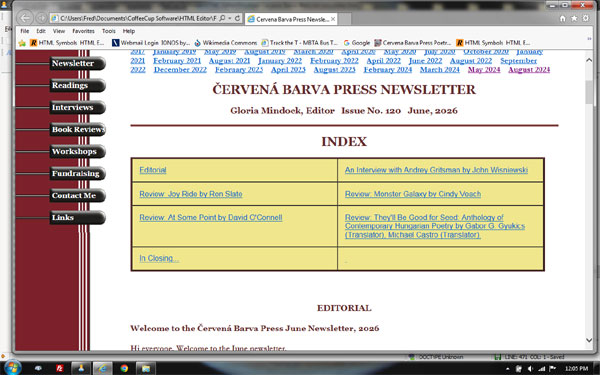This screenshot has height=375, width=600.
Task: Open the address bar autocomplete dropdown arrow
Action: pyautogui.click(x=230, y=18)
